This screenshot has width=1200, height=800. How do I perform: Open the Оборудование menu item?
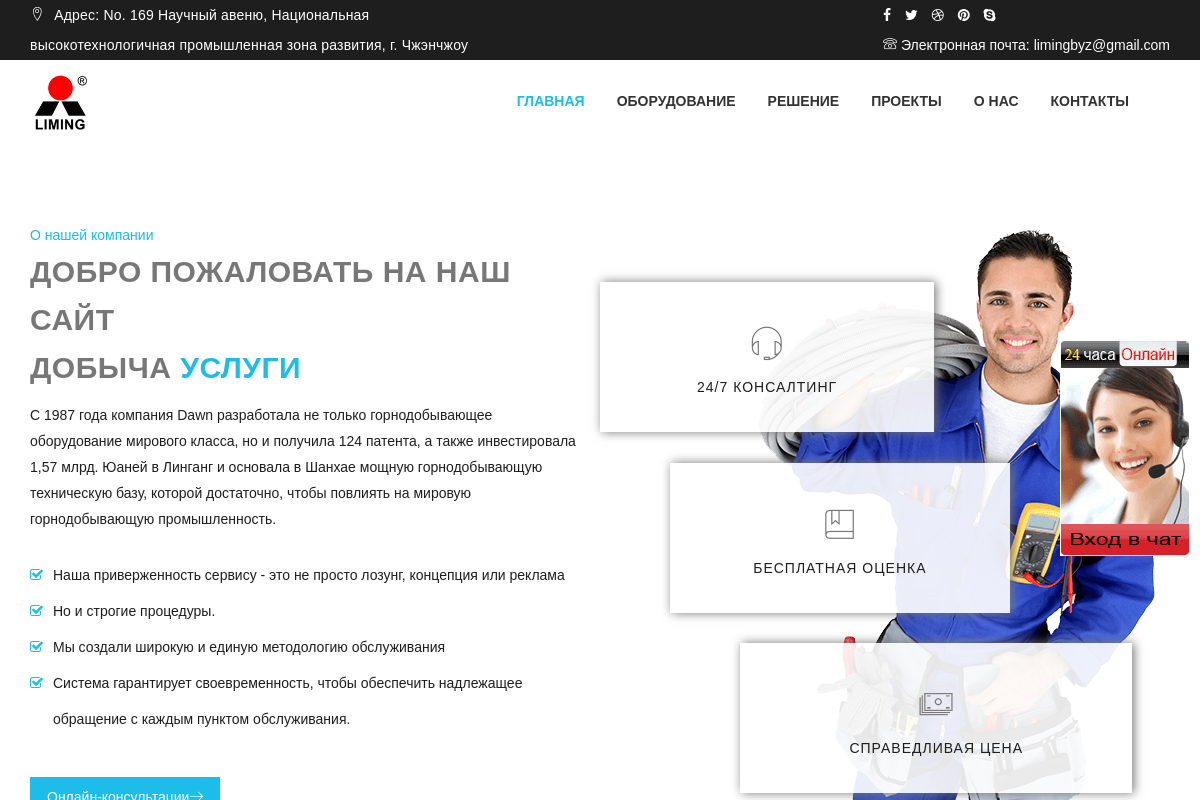click(x=675, y=101)
